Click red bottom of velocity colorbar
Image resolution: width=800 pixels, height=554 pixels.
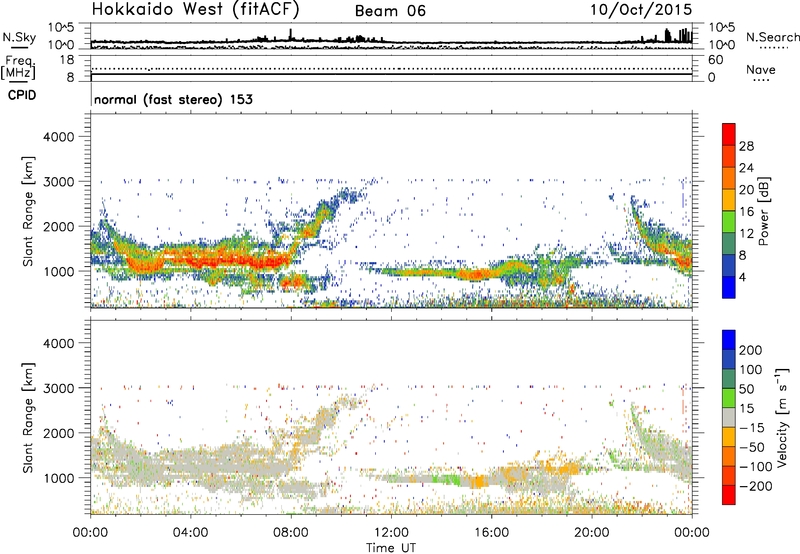point(729,495)
